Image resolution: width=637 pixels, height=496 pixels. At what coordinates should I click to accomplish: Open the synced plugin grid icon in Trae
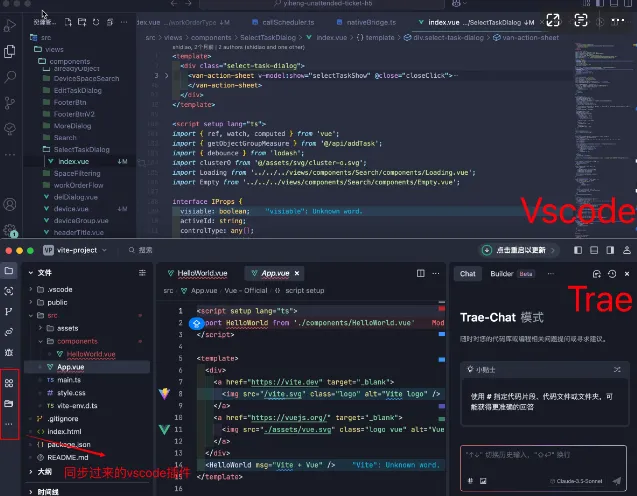click(x=9, y=383)
